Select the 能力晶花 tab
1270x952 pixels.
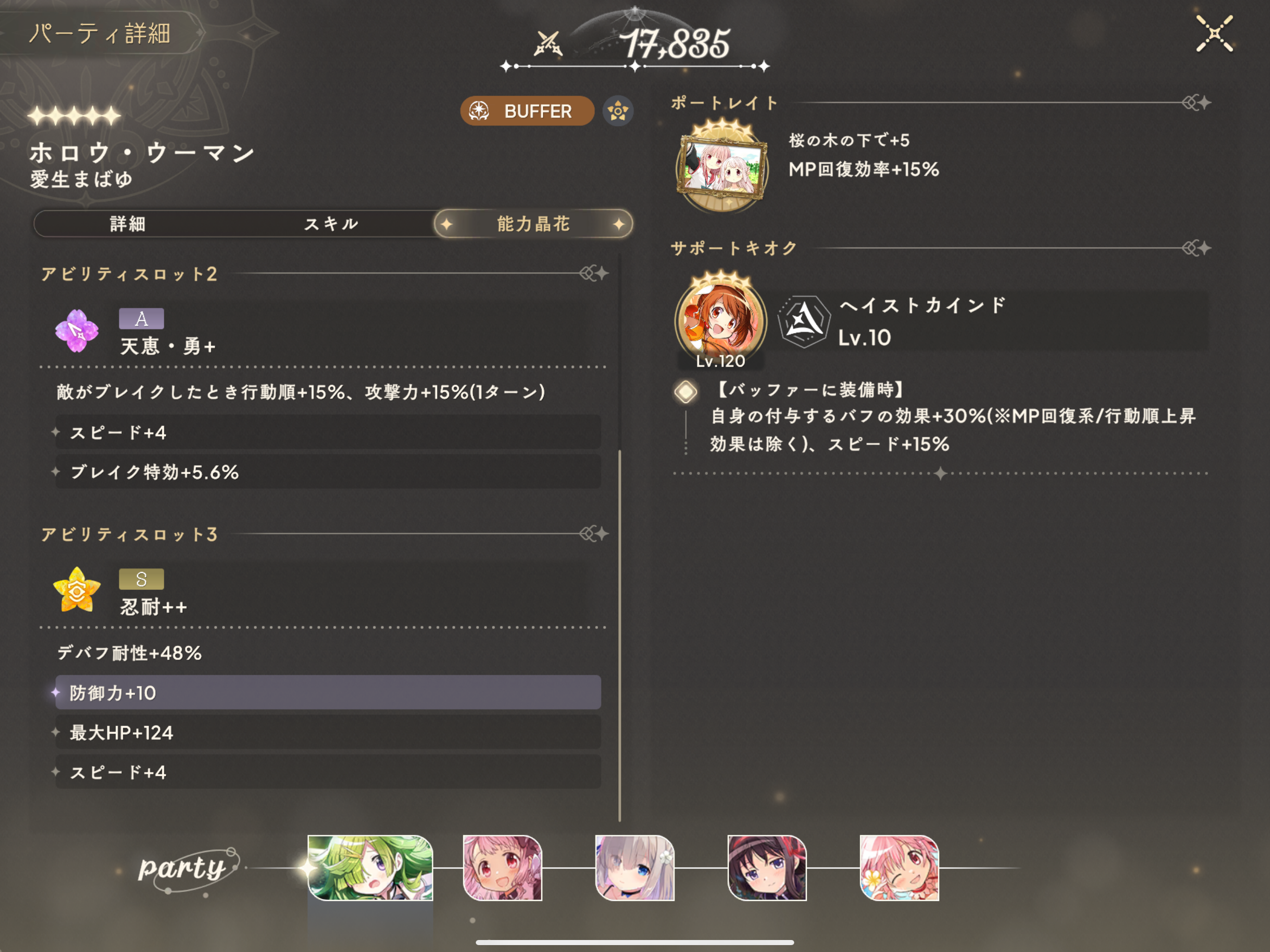(533, 224)
